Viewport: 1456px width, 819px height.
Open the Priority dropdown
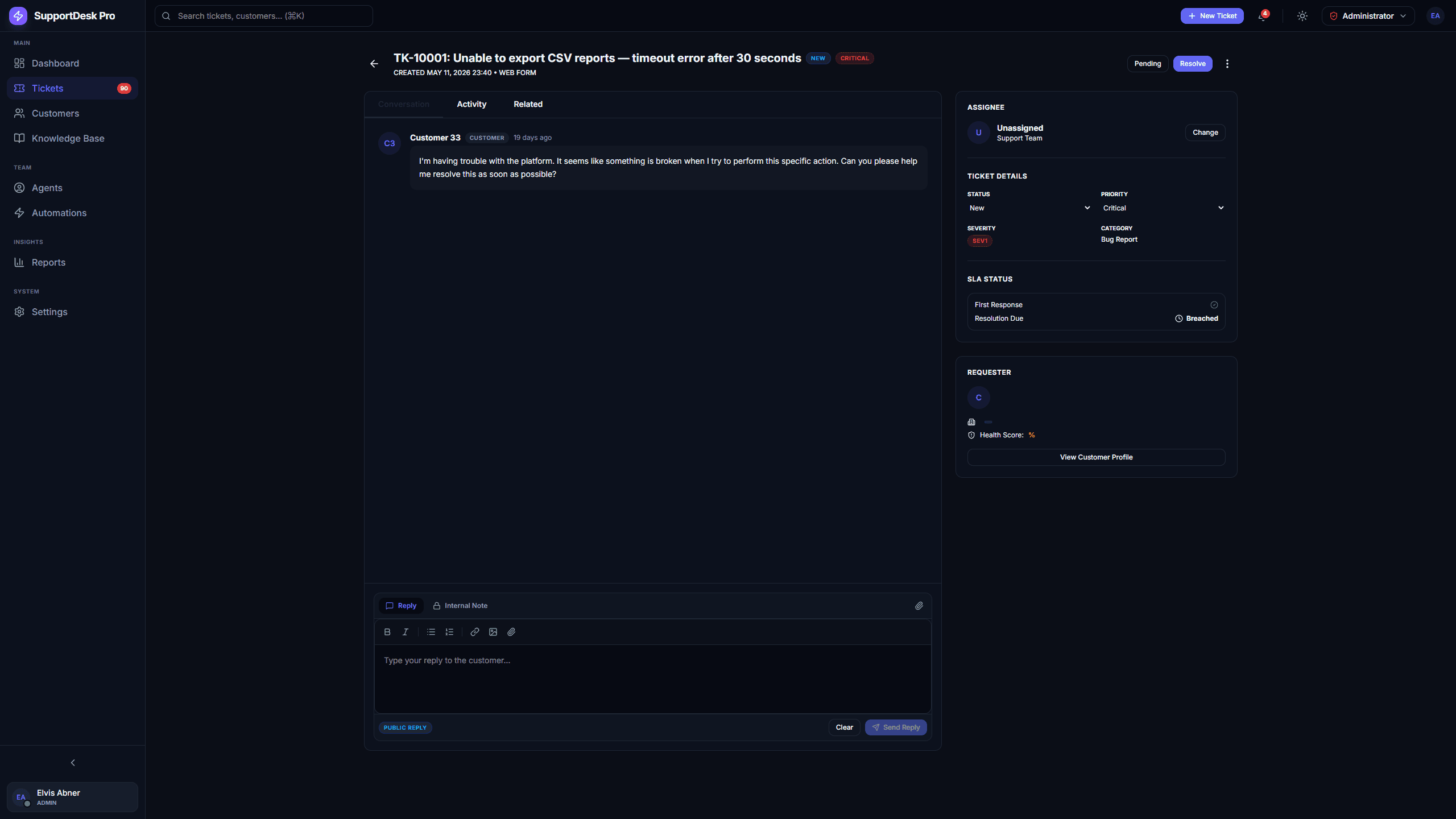[x=1163, y=208]
